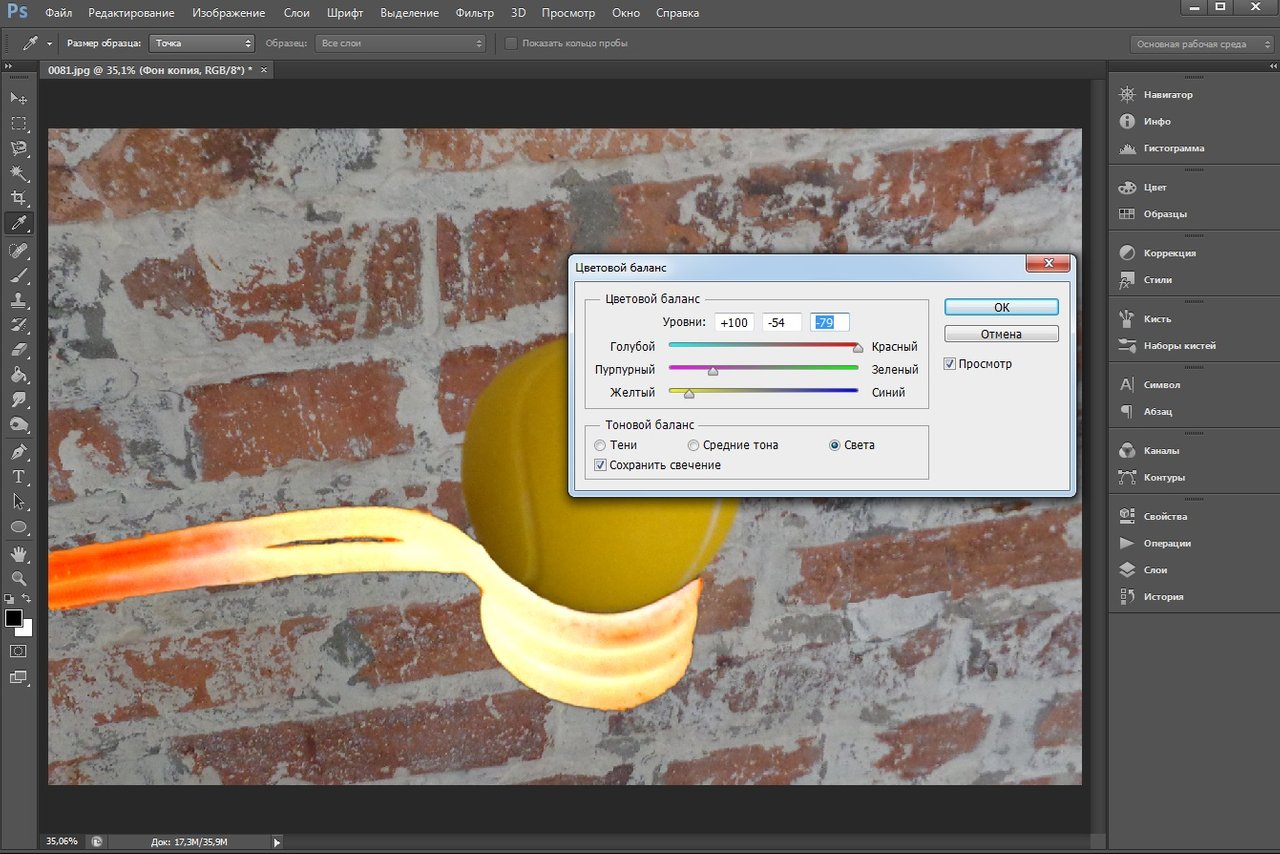This screenshot has width=1280, height=854.
Task: Select the Pen tool
Action: (x=19, y=452)
